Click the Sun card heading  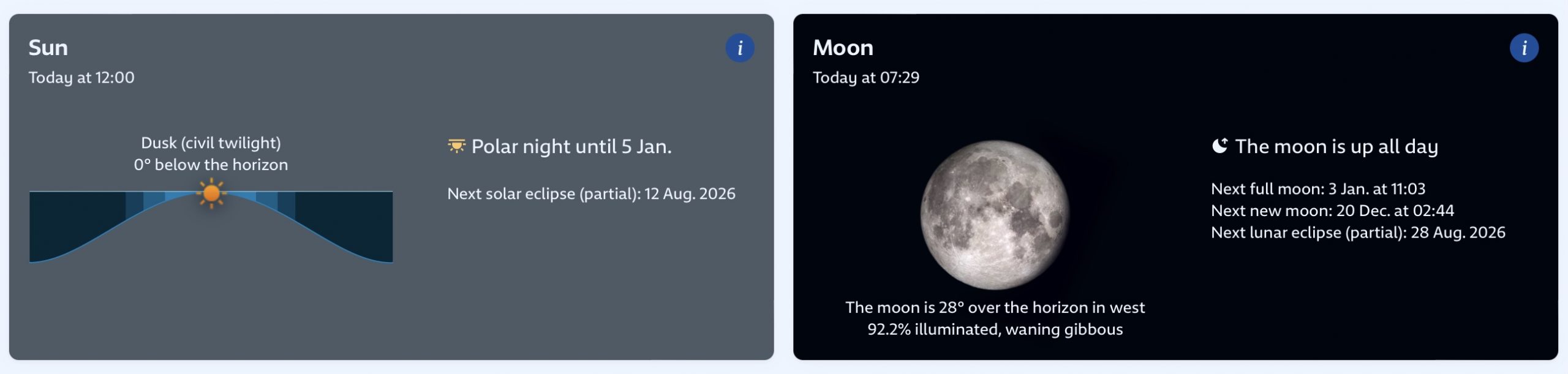48,48
